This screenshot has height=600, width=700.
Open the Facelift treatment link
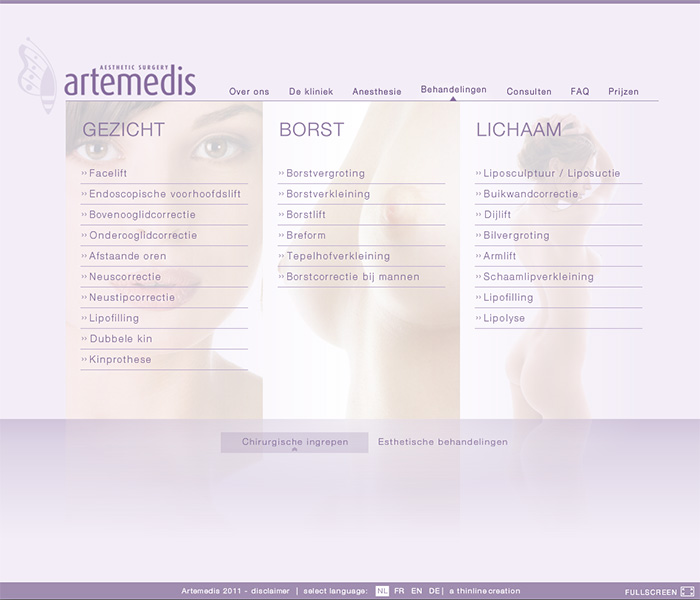coord(108,173)
